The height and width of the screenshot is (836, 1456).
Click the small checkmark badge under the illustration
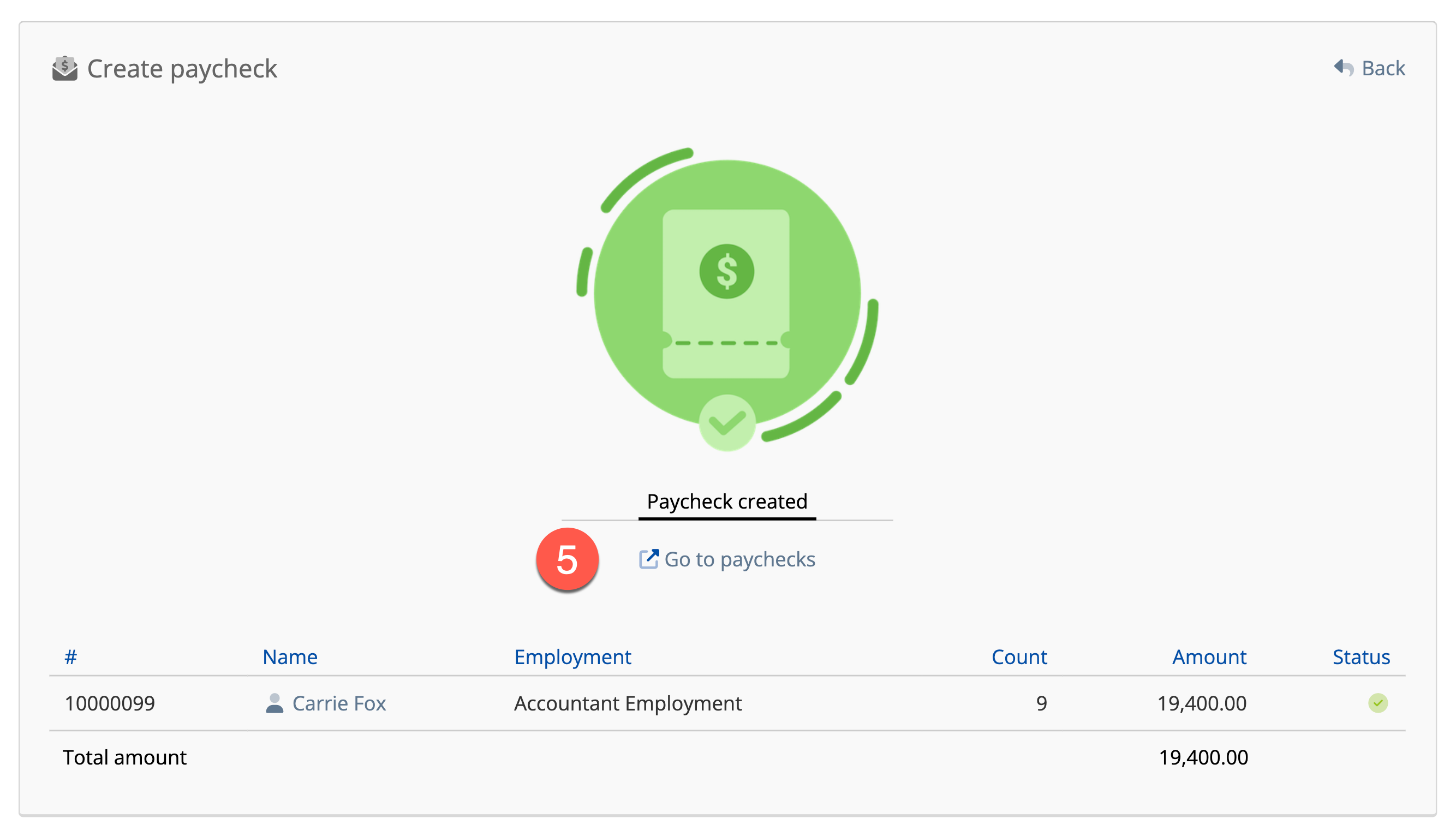coord(727,423)
